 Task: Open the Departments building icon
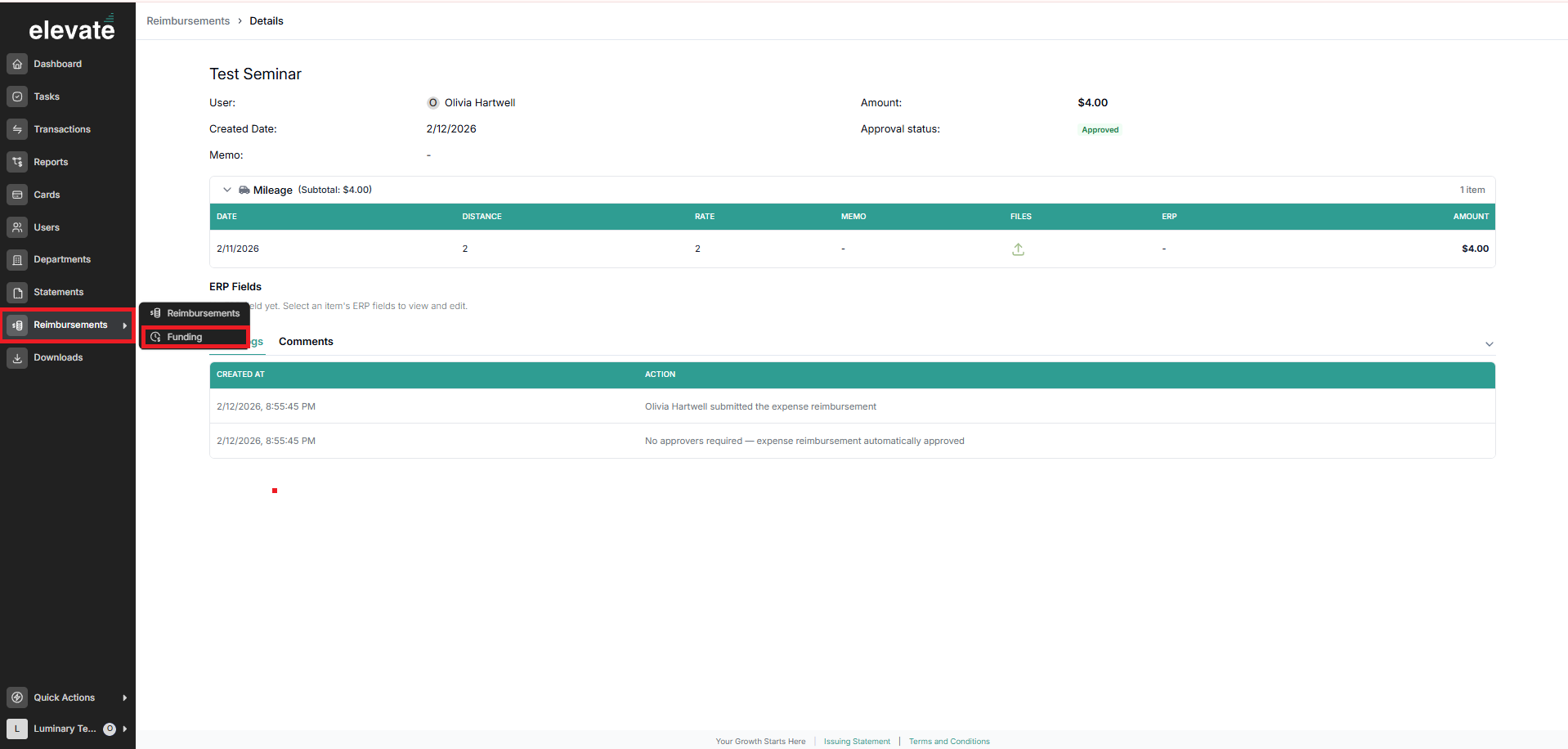pos(17,260)
